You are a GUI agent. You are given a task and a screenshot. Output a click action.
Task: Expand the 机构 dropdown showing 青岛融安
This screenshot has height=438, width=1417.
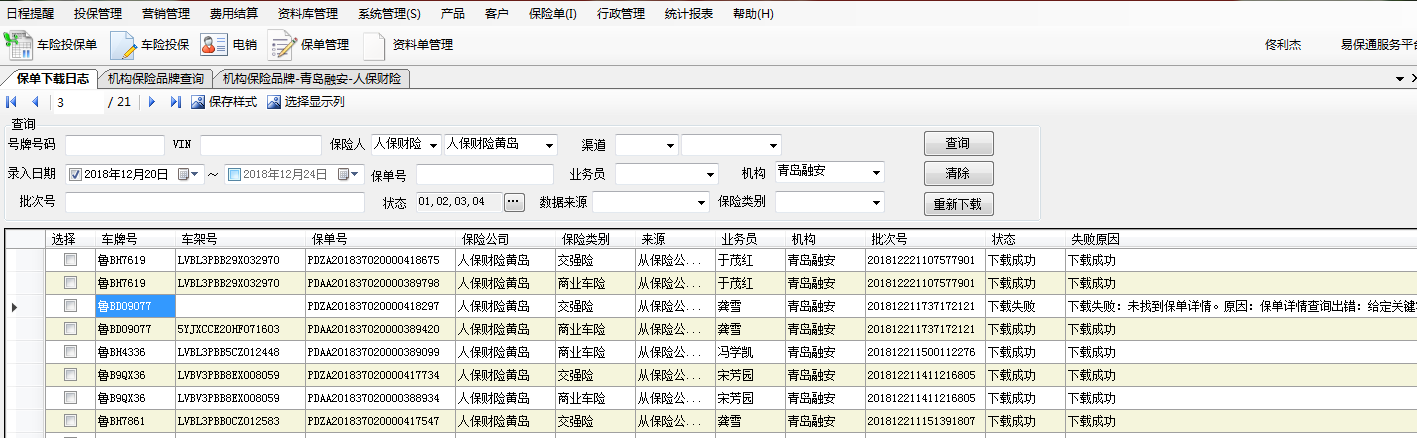(x=876, y=173)
